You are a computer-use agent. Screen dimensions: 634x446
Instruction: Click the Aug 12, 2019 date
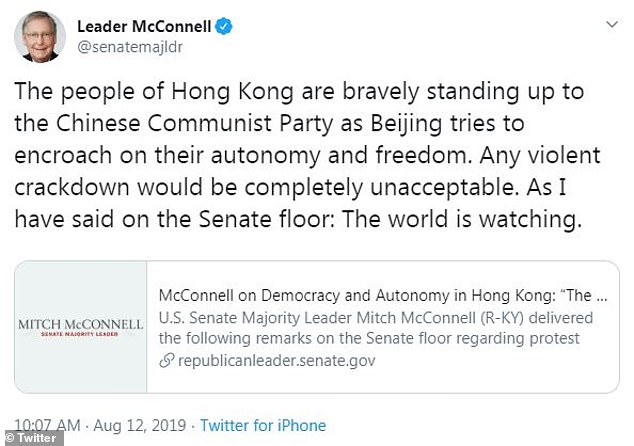pos(135,425)
